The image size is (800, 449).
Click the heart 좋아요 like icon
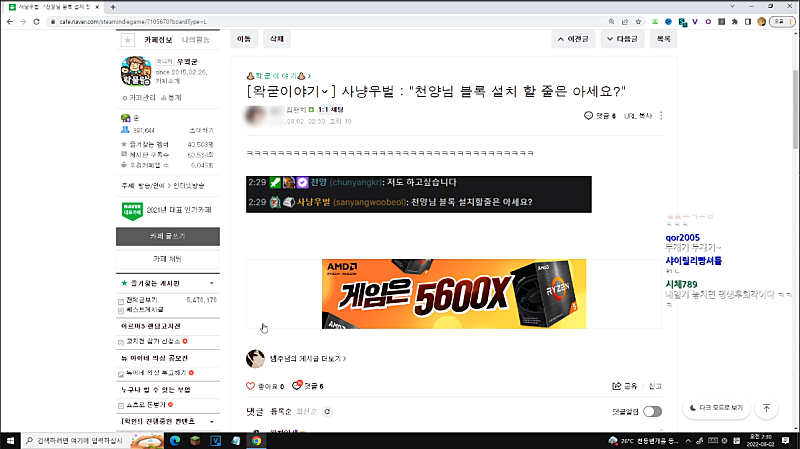[251, 386]
